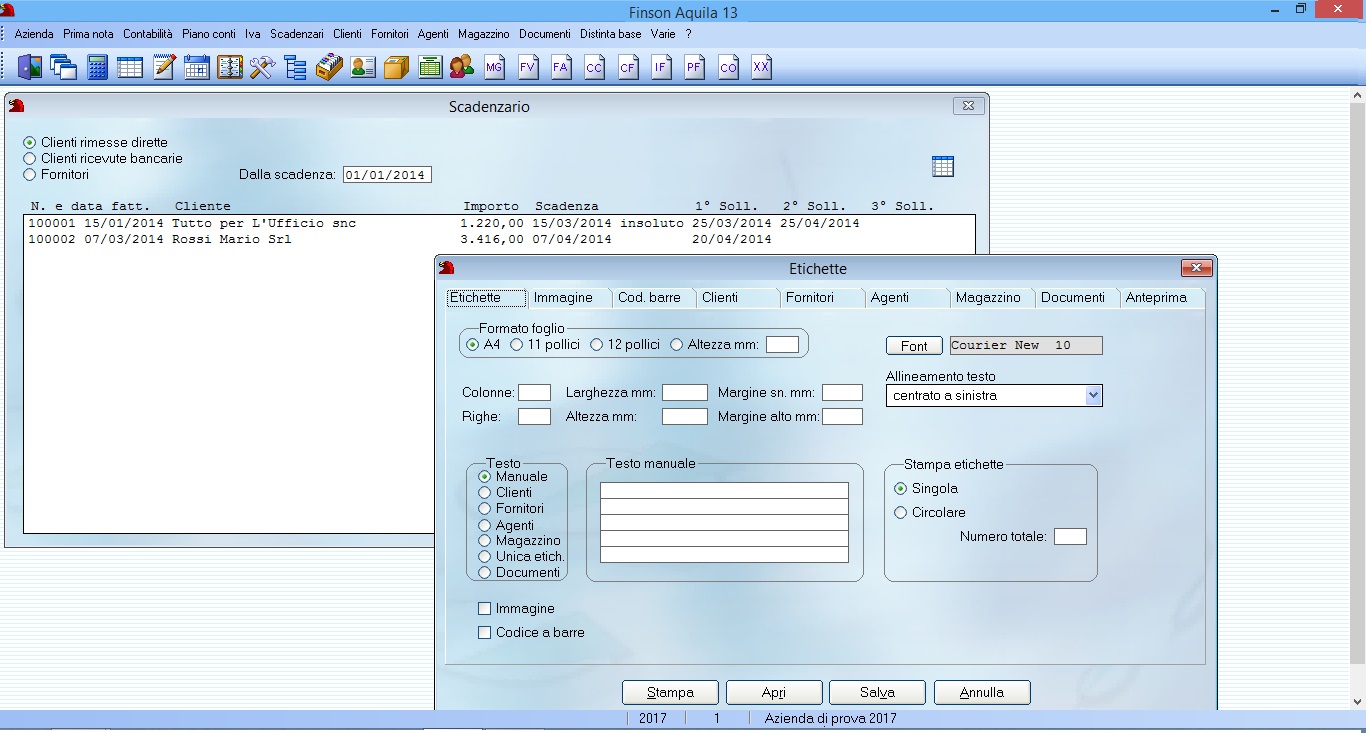Click the MG document toolbar icon
The image size is (1366, 733).
494,67
